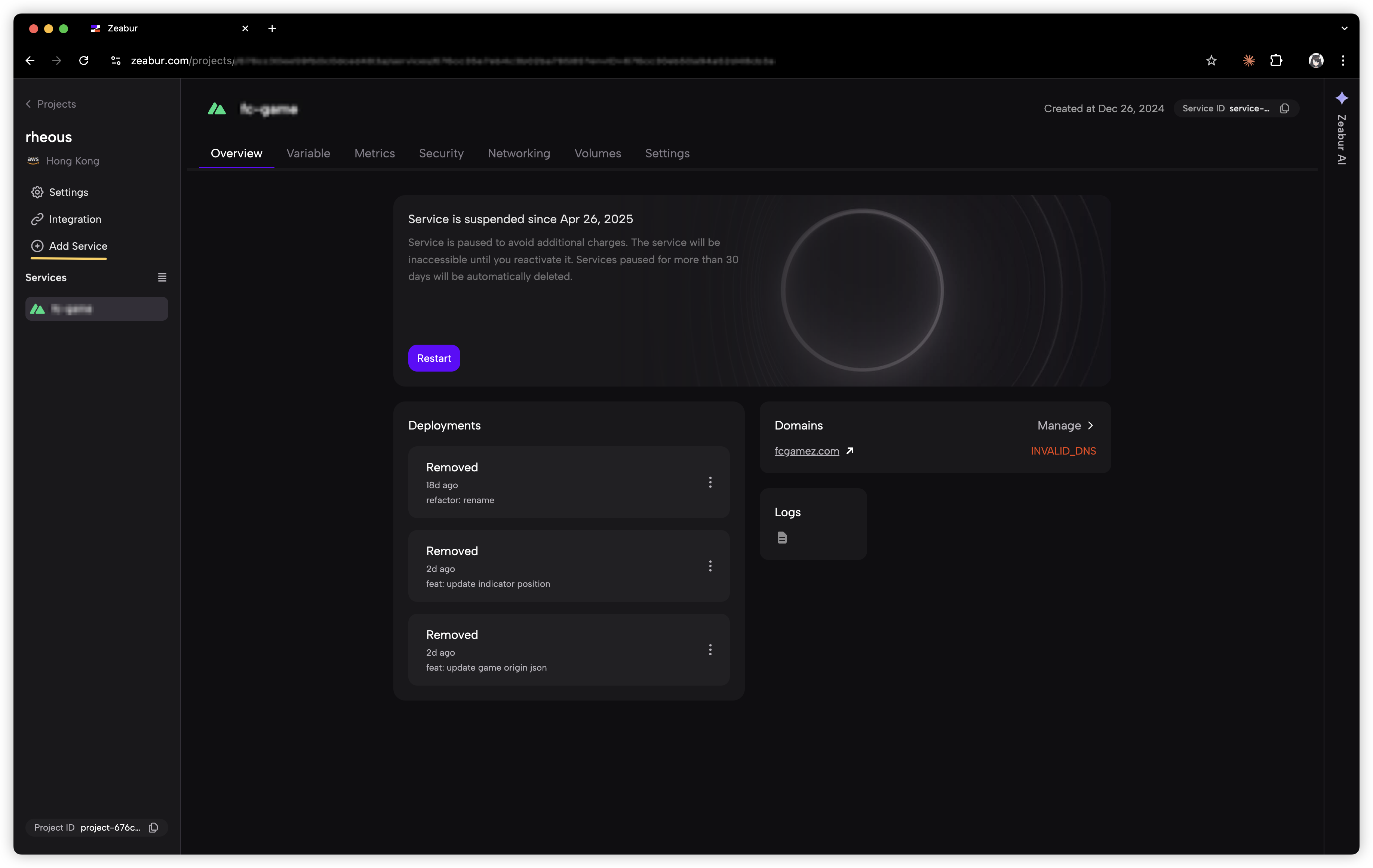Open fcgamez.com external link arrow
This screenshot has height=868, width=1373.
850,451
